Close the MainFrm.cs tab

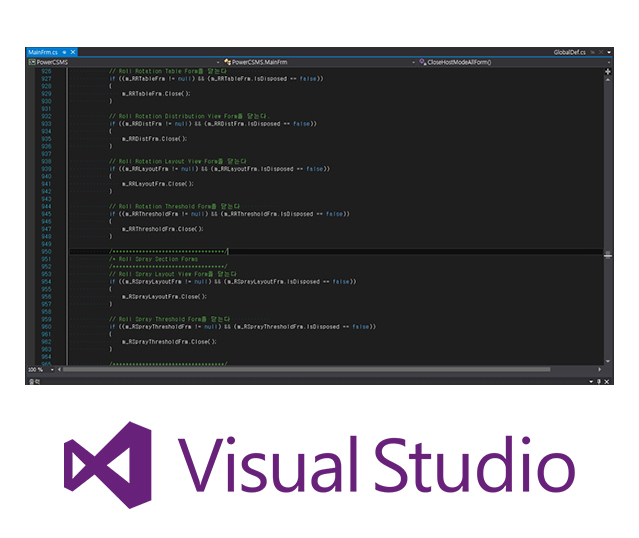coord(73,52)
